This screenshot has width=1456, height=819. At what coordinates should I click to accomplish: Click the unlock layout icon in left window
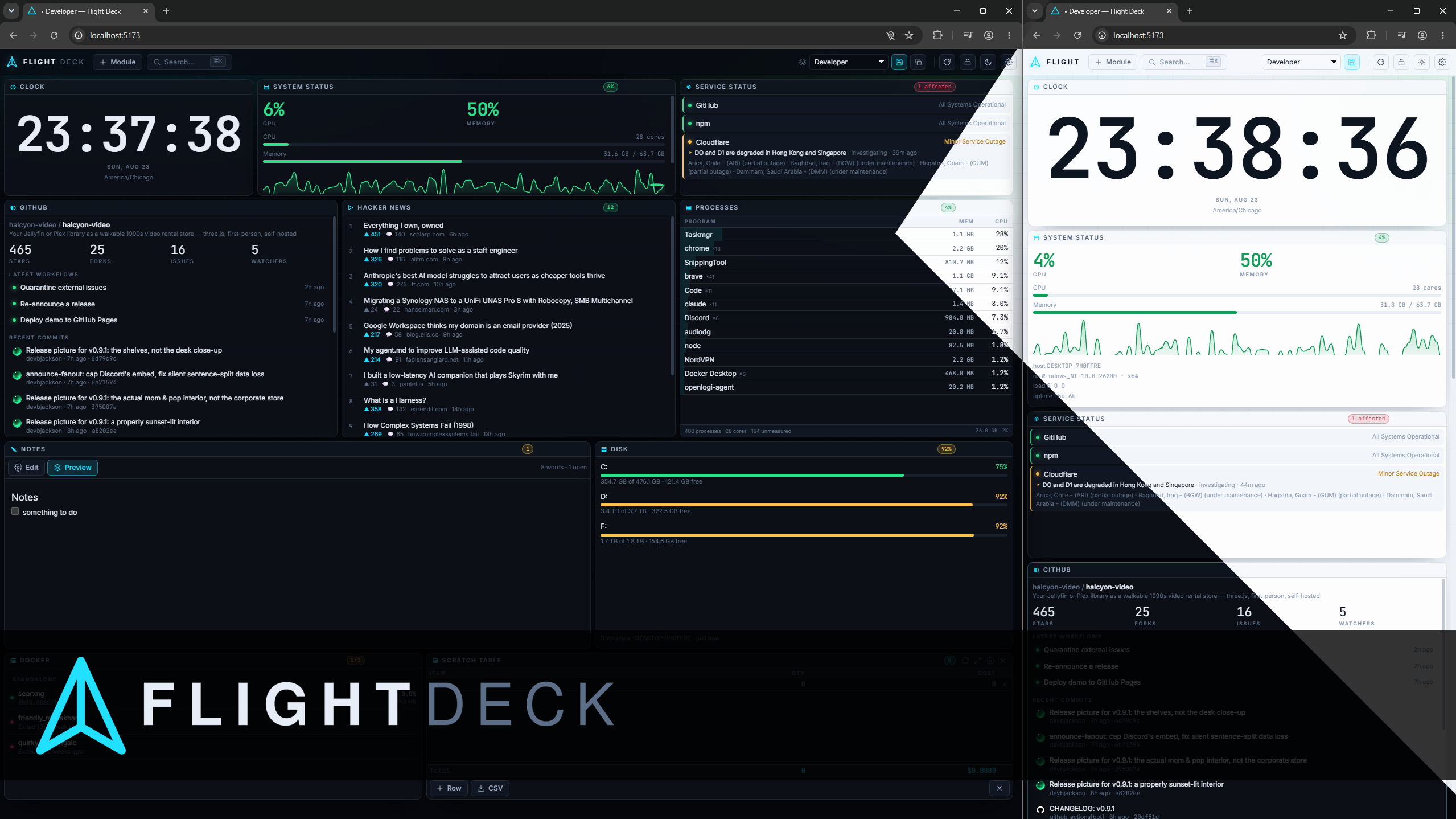pos(968,62)
